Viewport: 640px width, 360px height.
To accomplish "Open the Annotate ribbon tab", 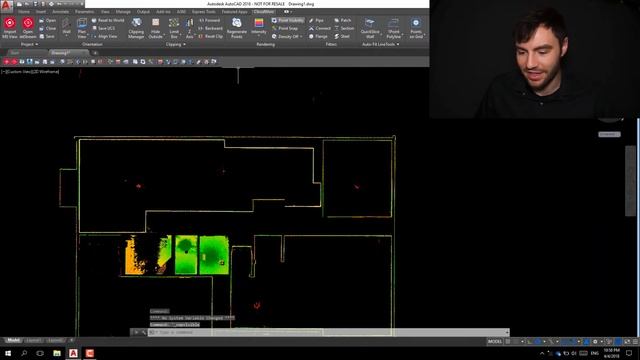I will pos(60,11).
